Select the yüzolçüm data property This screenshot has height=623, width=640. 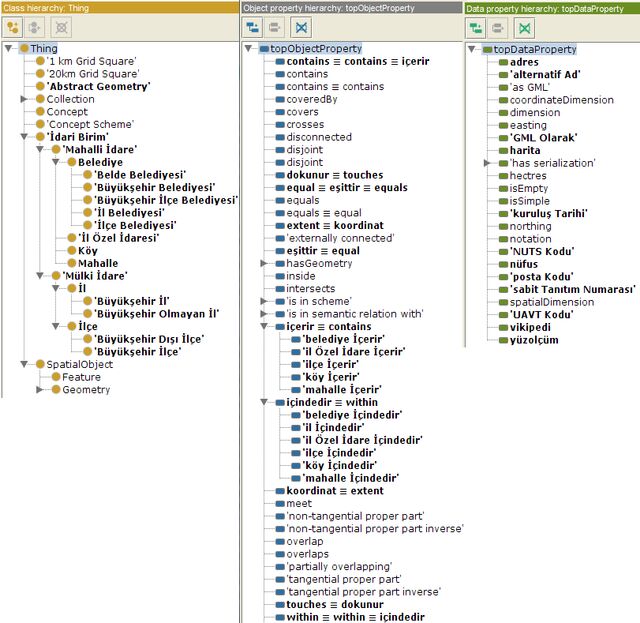point(529,340)
